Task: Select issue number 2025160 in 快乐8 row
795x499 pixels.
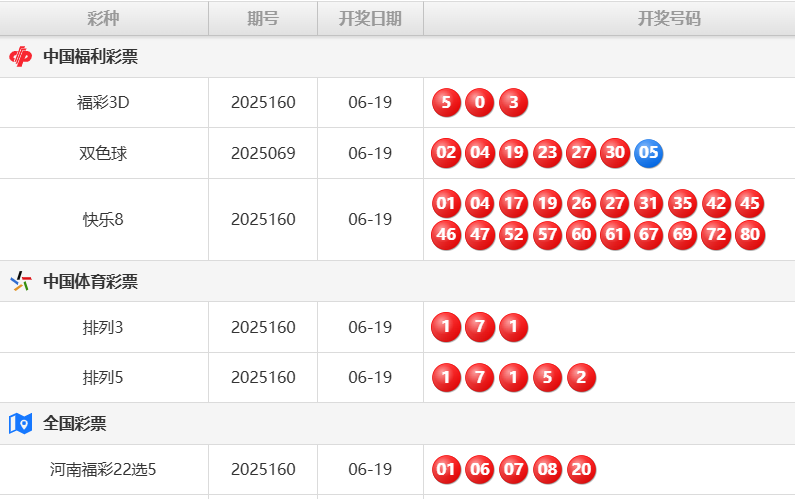Action: pyautogui.click(x=263, y=220)
